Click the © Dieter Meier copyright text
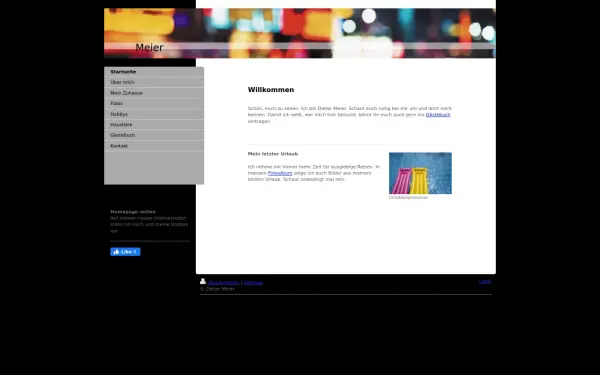 pyautogui.click(x=217, y=289)
